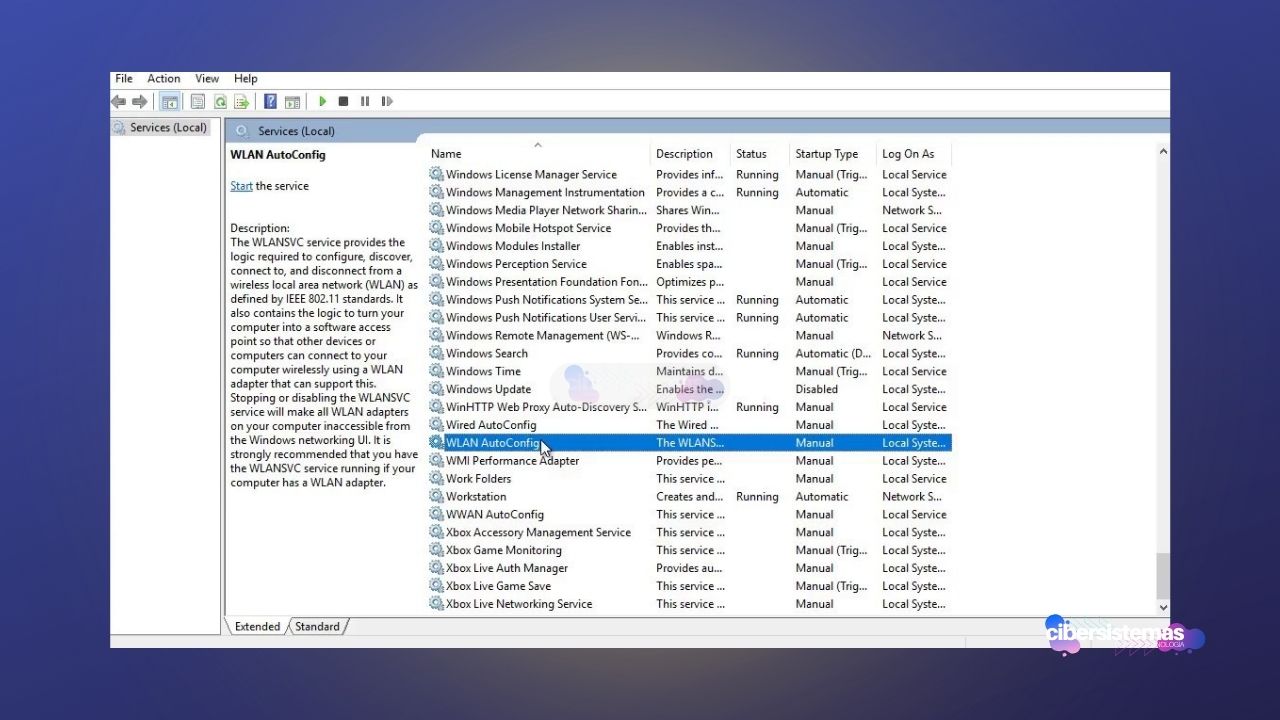1280x720 pixels.
Task: Click 'Running' status of Workstation row
Action: click(757, 496)
